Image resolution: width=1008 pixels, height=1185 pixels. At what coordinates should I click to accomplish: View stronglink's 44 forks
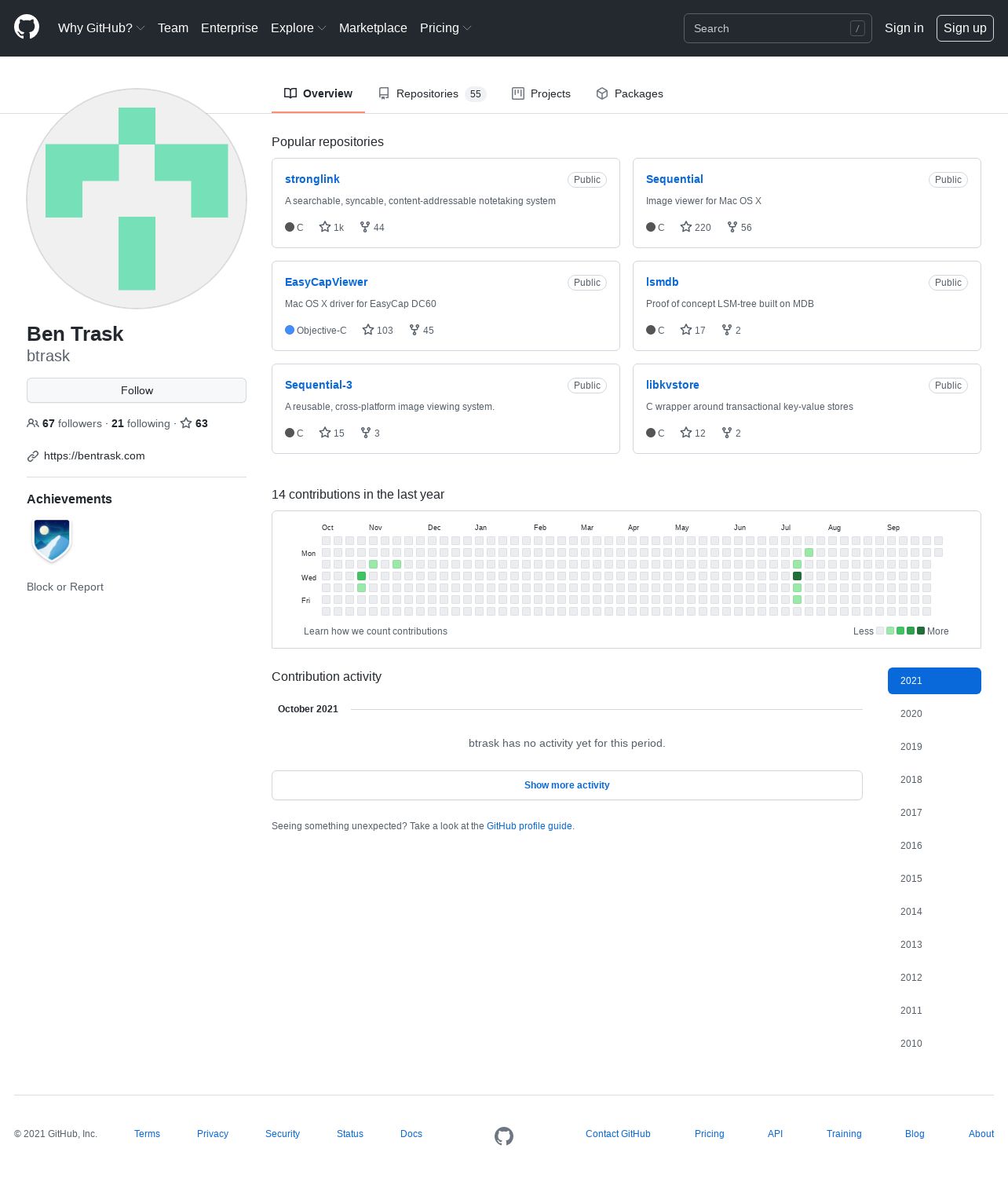pyautogui.click(x=372, y=227)
